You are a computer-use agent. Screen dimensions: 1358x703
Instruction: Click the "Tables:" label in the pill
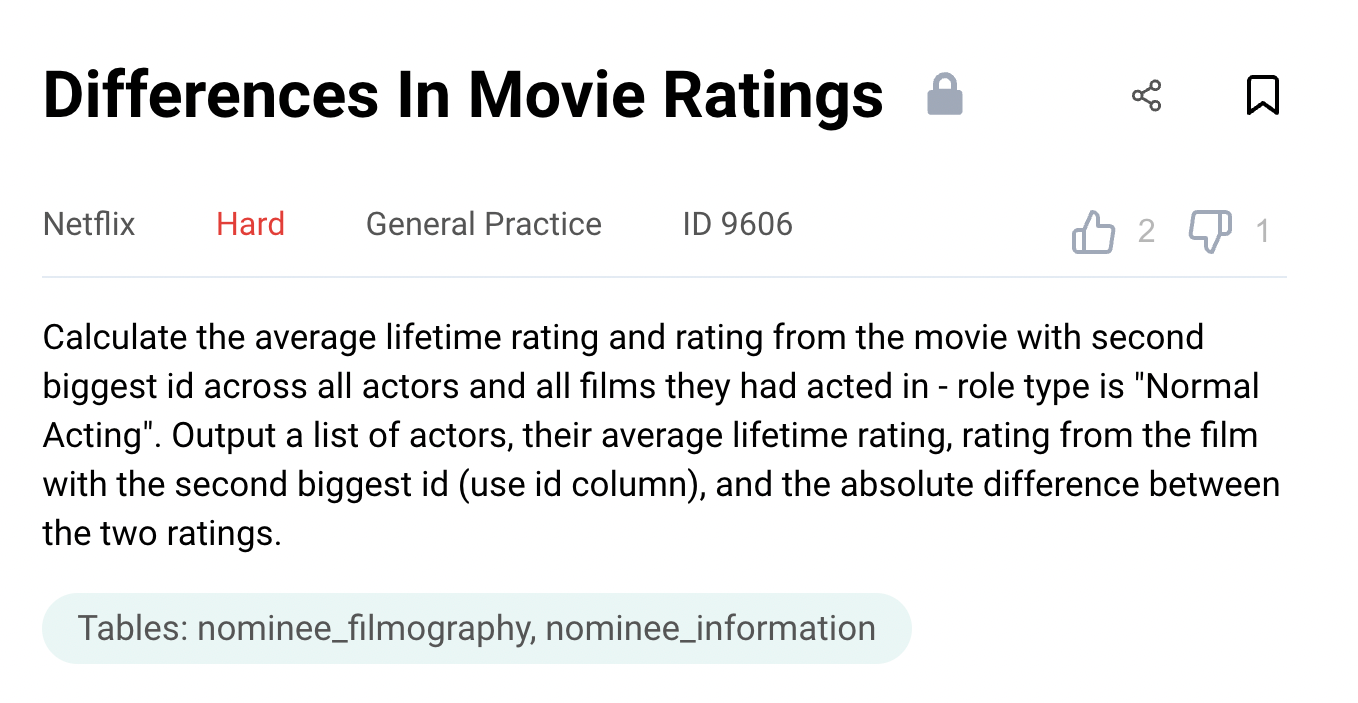(x=133, y=628)
